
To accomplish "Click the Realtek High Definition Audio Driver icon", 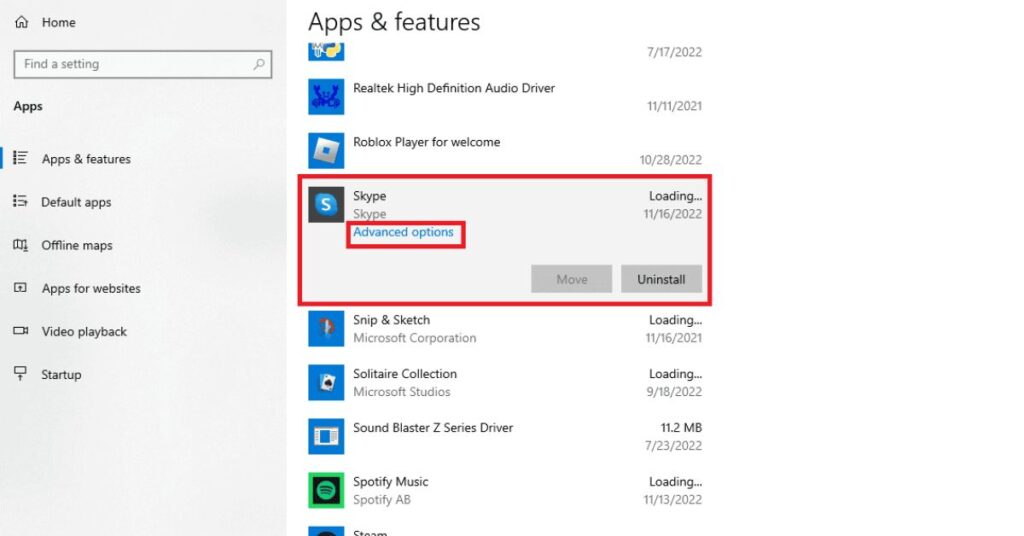I will pyautogui.click(x=326, y=97).
